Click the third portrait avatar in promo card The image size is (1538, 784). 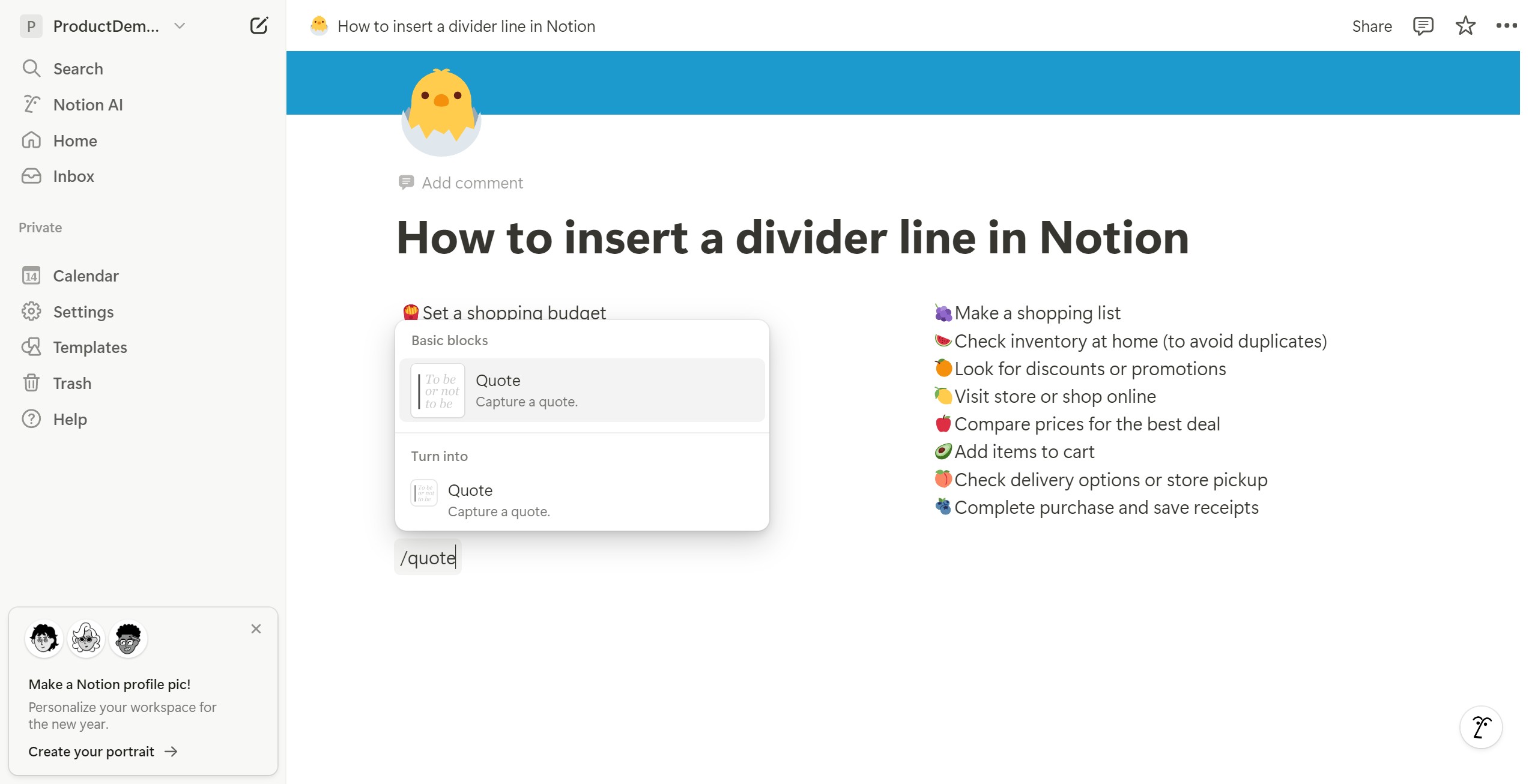coord(129,639)
